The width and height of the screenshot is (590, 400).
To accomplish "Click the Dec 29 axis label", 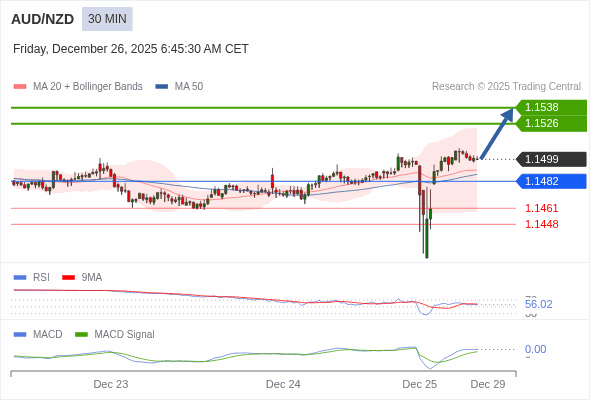I will (x=488, y=384).
